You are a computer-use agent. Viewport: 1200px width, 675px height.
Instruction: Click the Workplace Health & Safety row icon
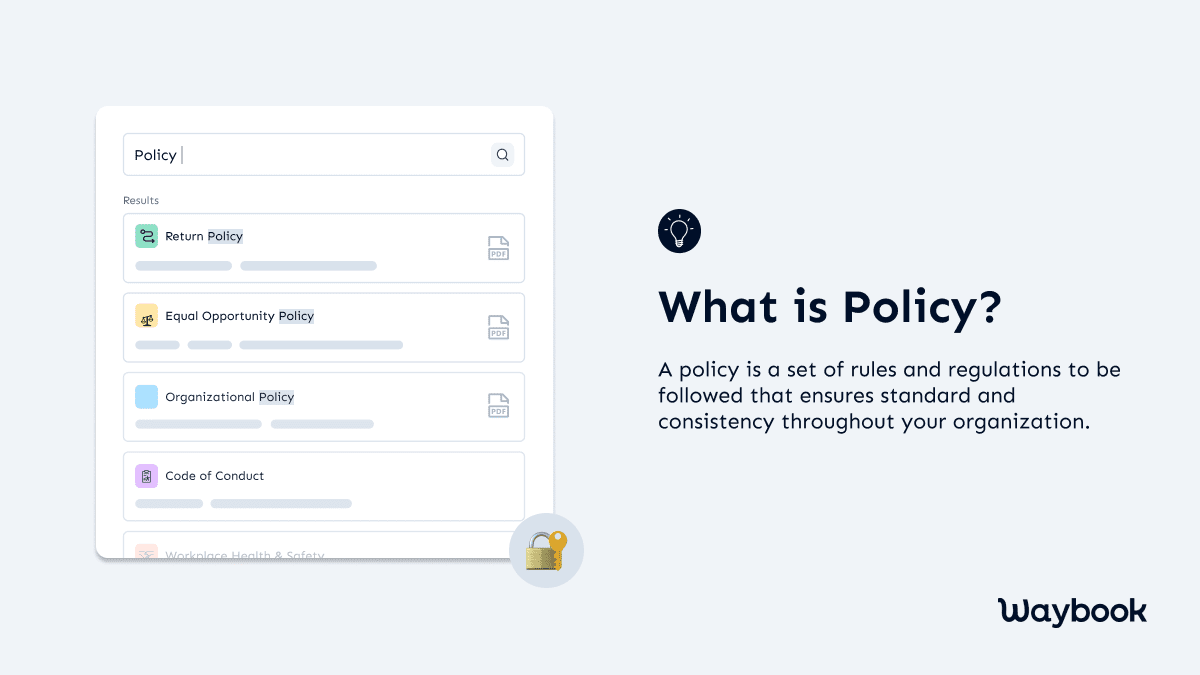pyautogui.click(x=147, y=553)
